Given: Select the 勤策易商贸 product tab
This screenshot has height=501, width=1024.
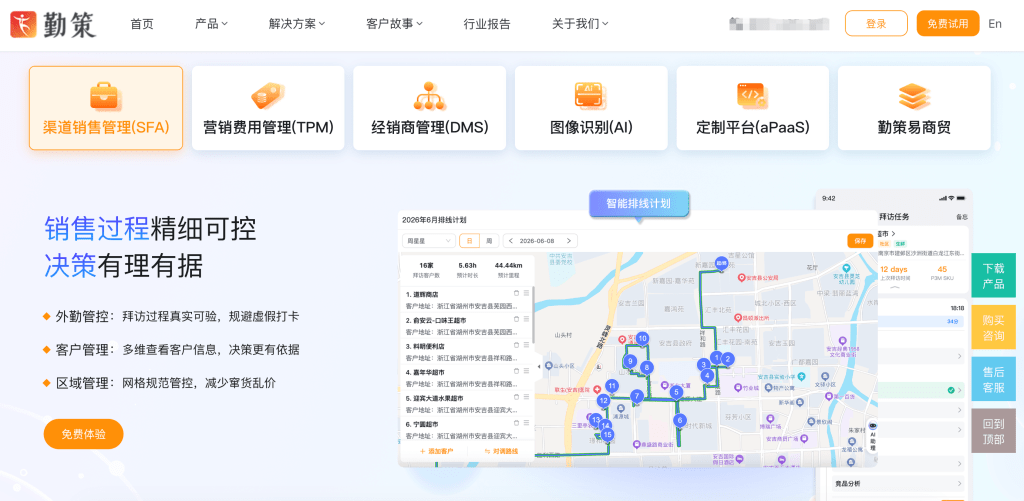Looking at the screenshot, I should [914, 108].
